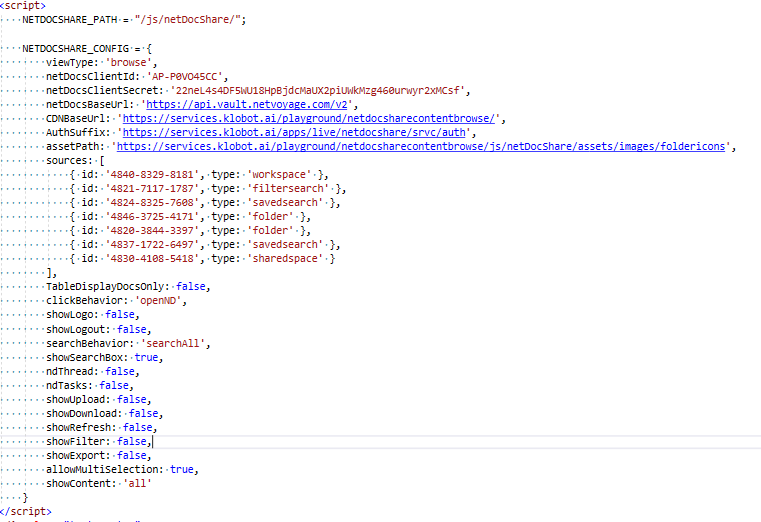Click the ndThread false value
The height and width of the screenshot is (522, 761).
tap(120, 372)
